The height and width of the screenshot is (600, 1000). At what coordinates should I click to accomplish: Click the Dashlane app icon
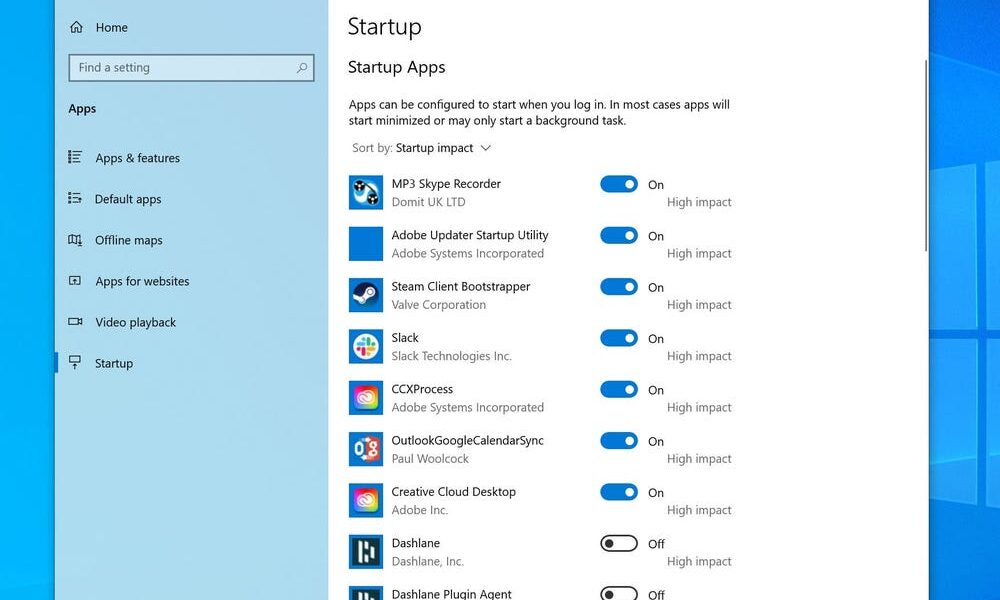(x=366, y=552)
